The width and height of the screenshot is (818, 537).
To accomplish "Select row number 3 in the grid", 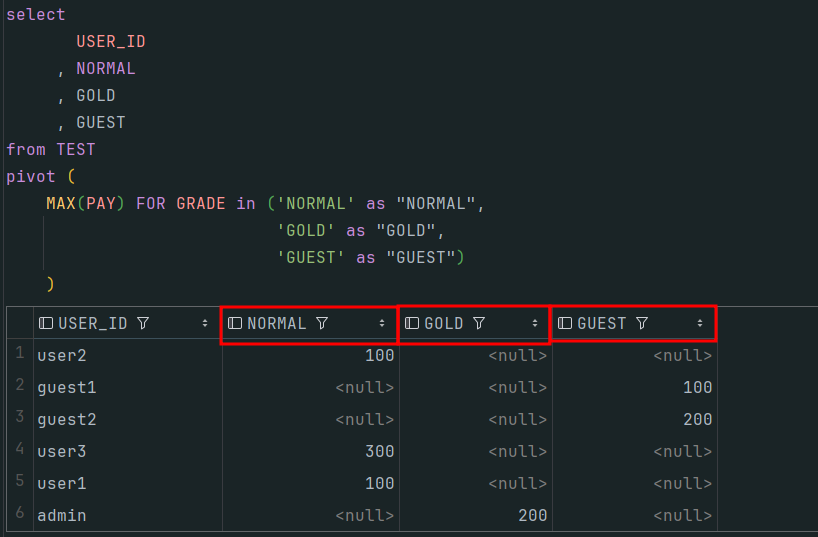I will 20,417.
